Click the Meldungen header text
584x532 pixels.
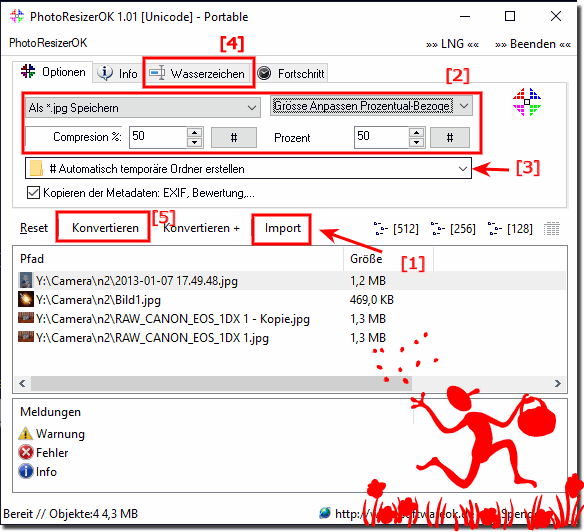50,412
